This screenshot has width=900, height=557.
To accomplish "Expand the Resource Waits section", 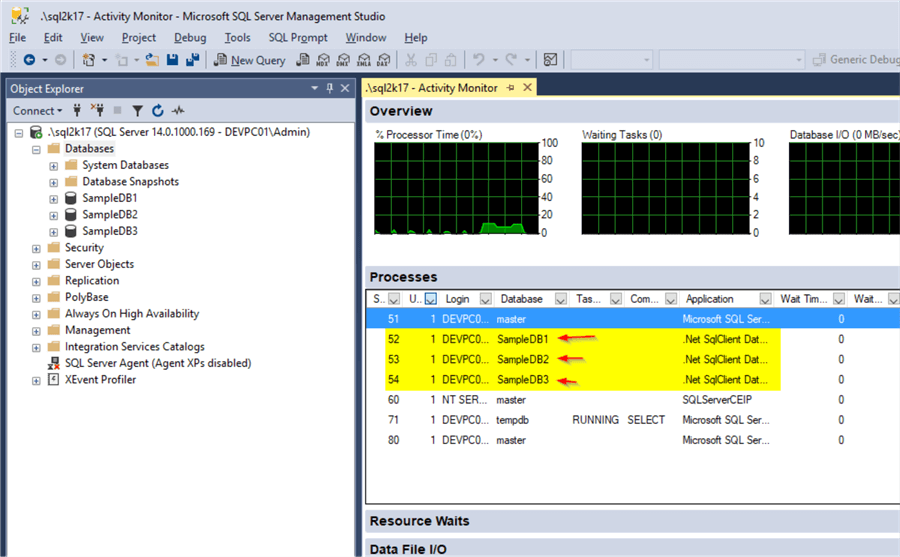I will coord(419,521).
